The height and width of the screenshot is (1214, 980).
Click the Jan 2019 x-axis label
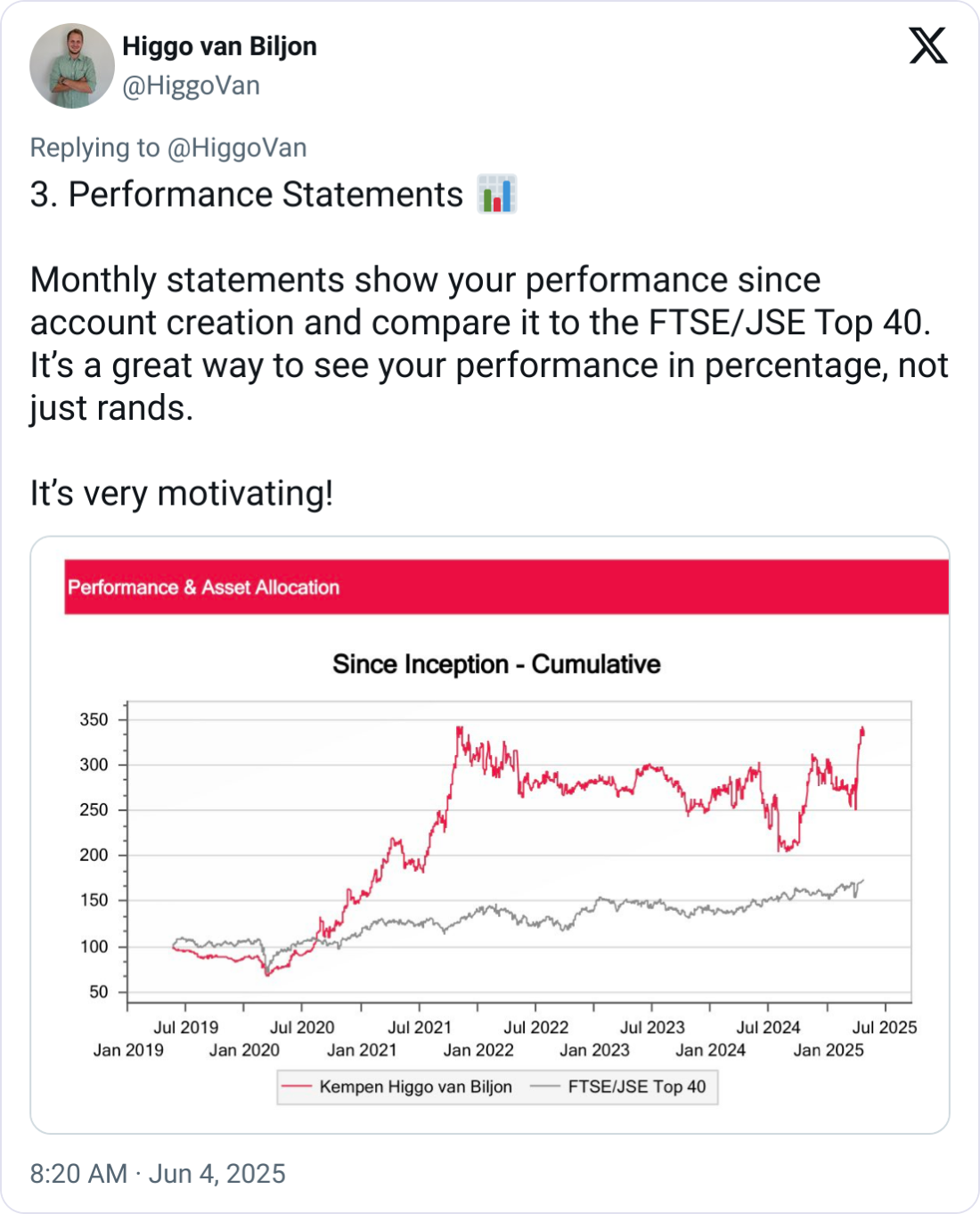point(128,1050)
